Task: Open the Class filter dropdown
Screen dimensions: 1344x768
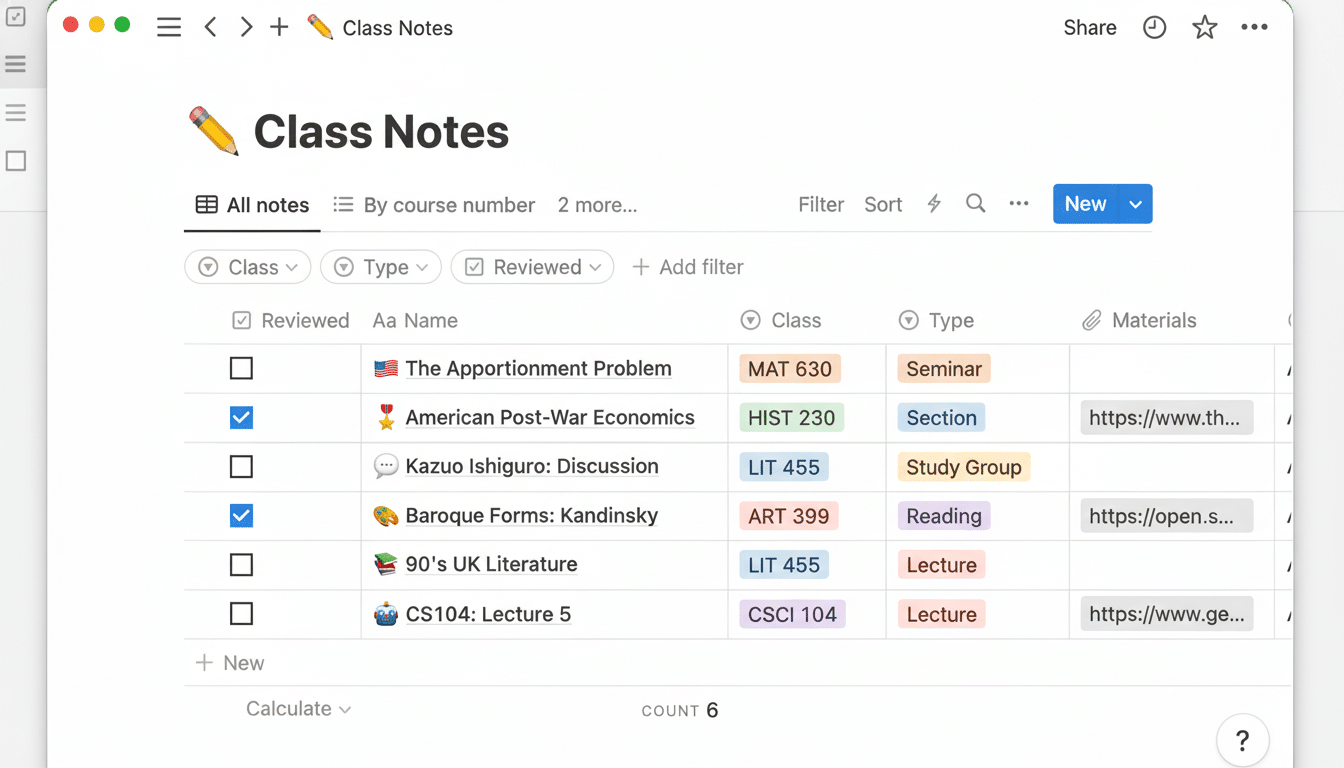Action: point(247,267)
